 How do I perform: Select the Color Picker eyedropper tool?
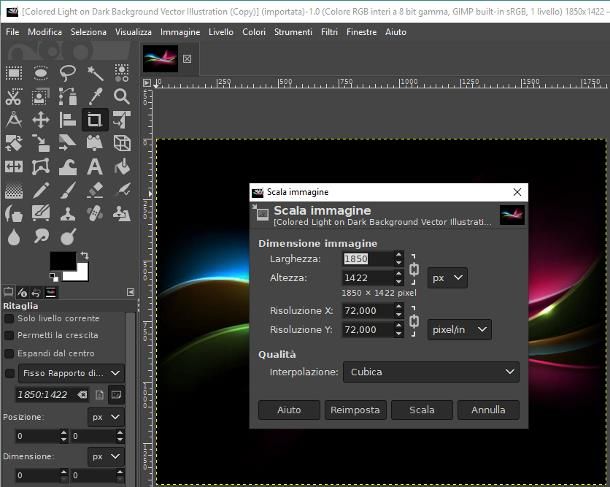(95, 96)
